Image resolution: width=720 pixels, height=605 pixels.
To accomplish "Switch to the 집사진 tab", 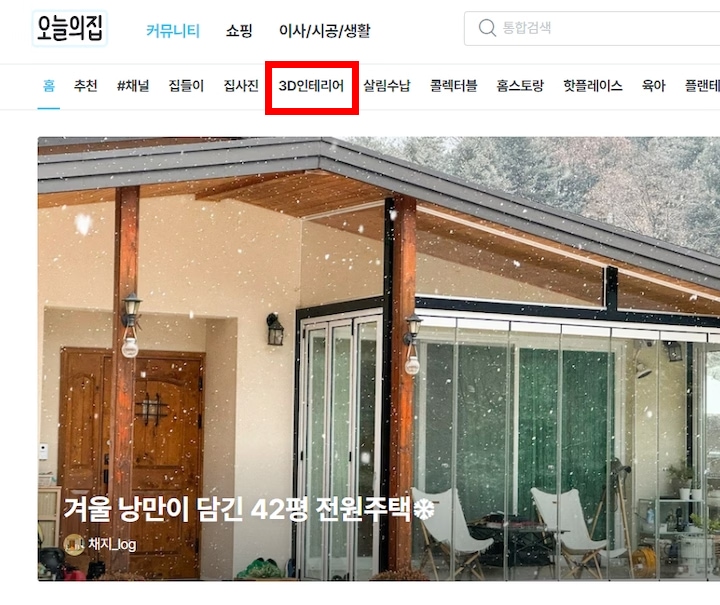I will pyautogui.click(x=241, y=86).
